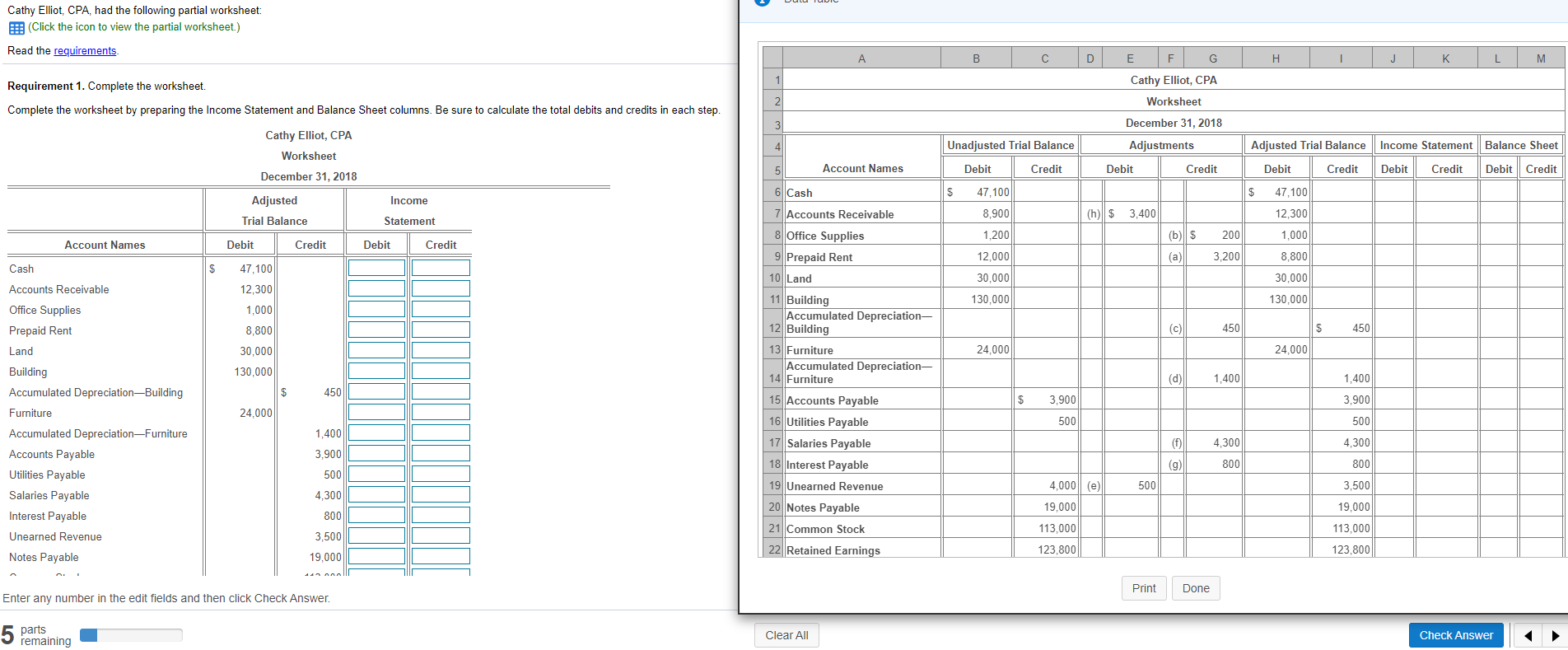Select Notes Payable Income Statement credit input
The image size is (1568, 650).
pos(441,556)
